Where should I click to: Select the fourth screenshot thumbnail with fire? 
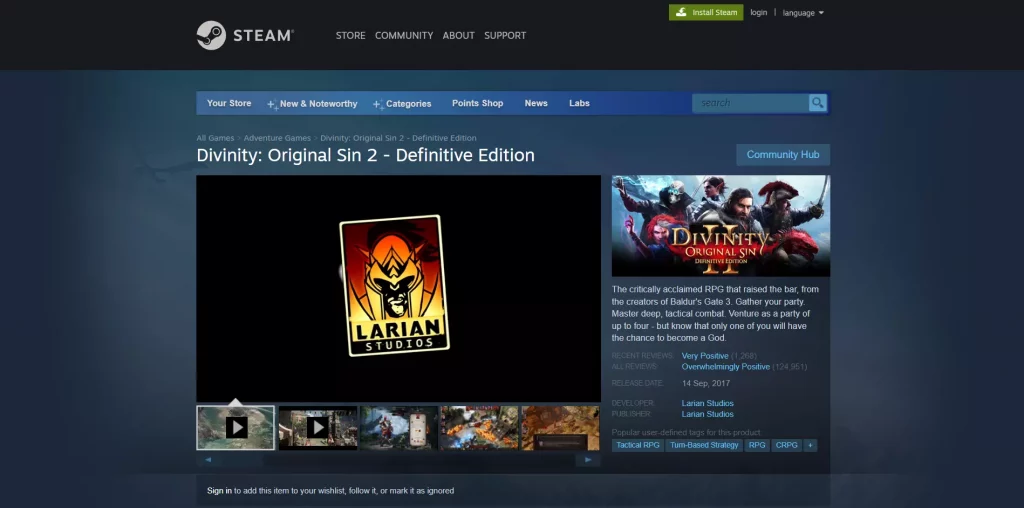pos(479,428)
